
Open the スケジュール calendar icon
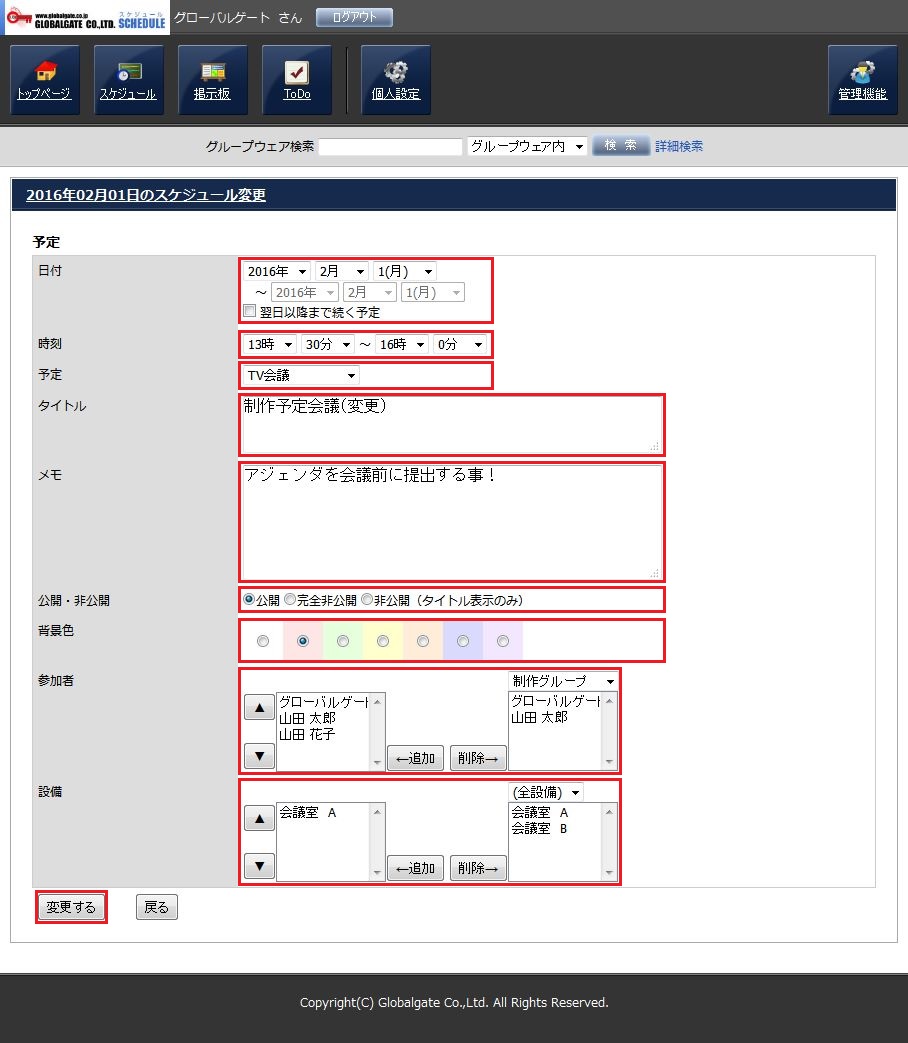pos(128,80)
